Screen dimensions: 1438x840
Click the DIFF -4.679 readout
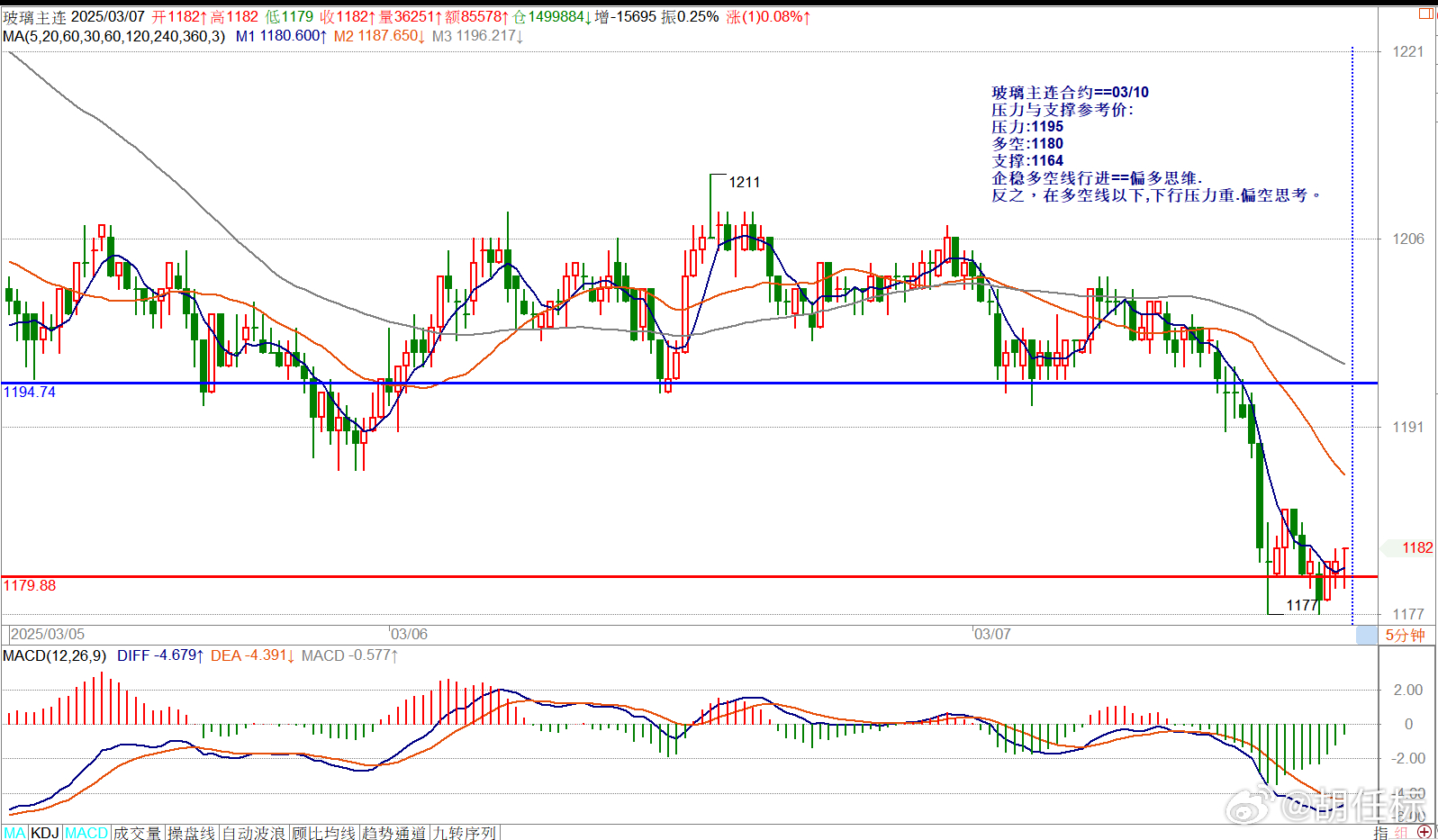160,655
